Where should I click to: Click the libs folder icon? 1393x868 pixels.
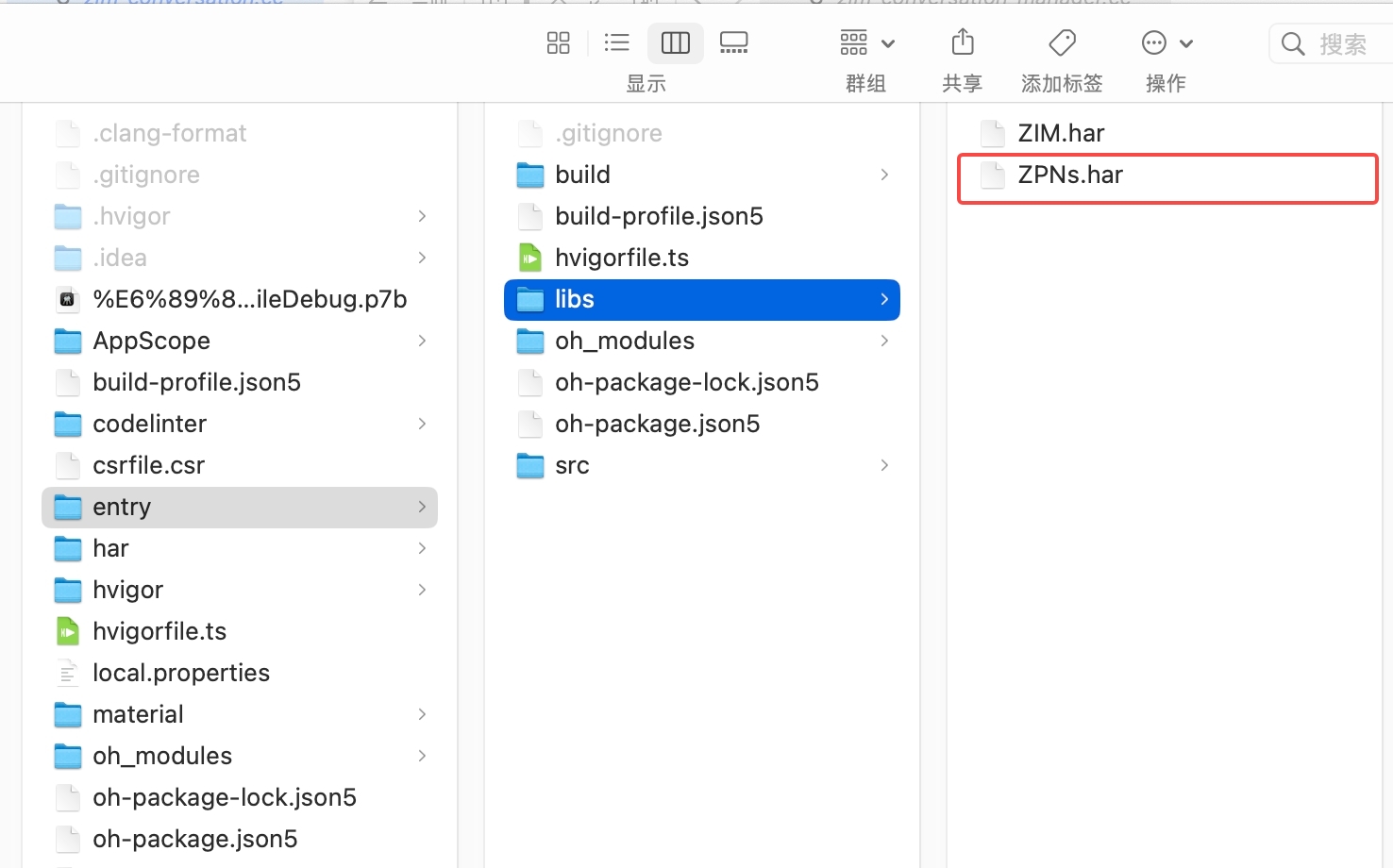[530, 299]
